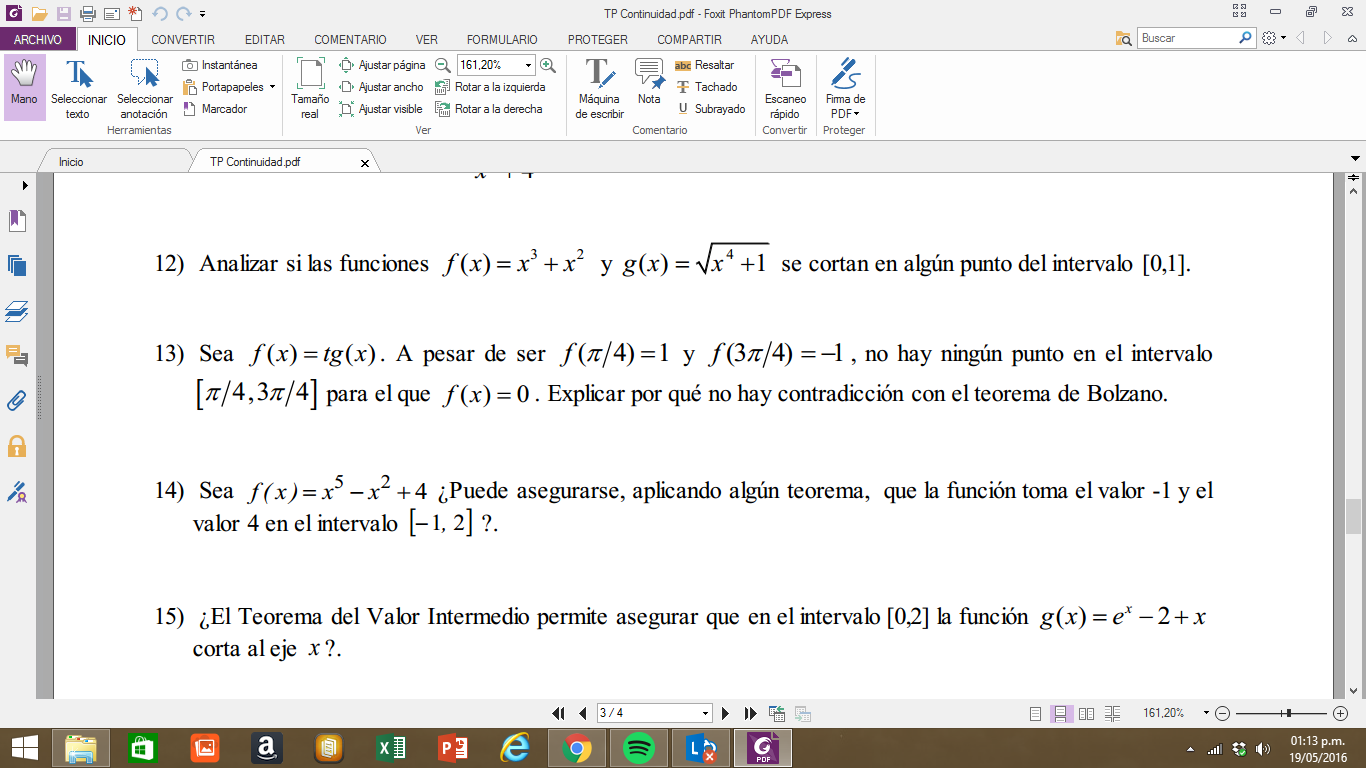
Task: Click the Escaneo rápido icon
Action: (x=785, y=89)
